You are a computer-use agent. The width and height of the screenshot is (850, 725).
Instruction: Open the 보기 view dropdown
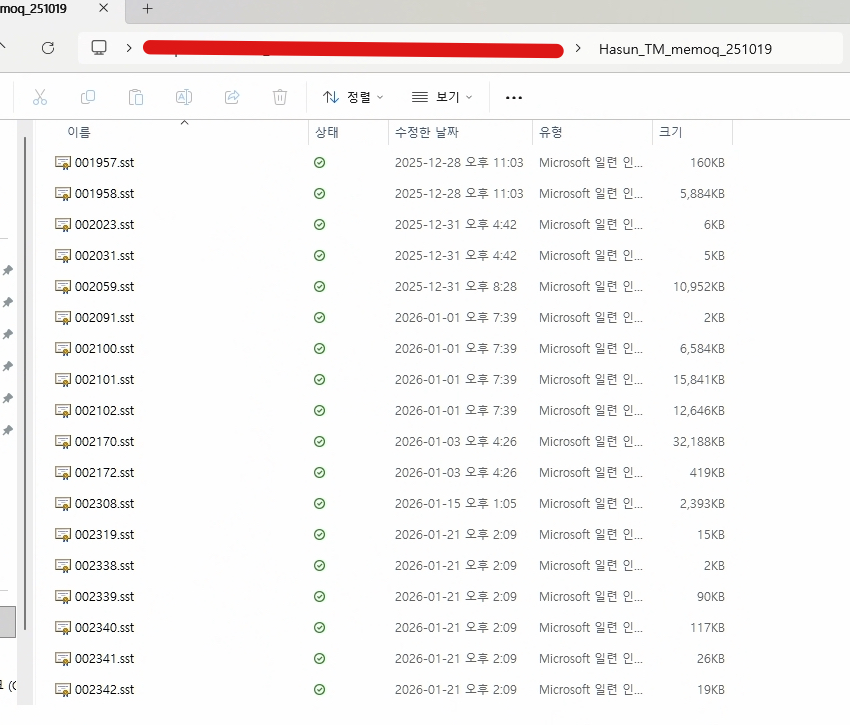pos(442,97)
